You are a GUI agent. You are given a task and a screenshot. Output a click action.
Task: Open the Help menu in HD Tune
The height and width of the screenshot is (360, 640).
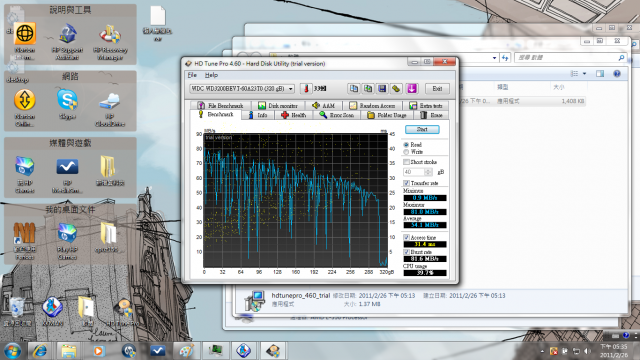211,75
